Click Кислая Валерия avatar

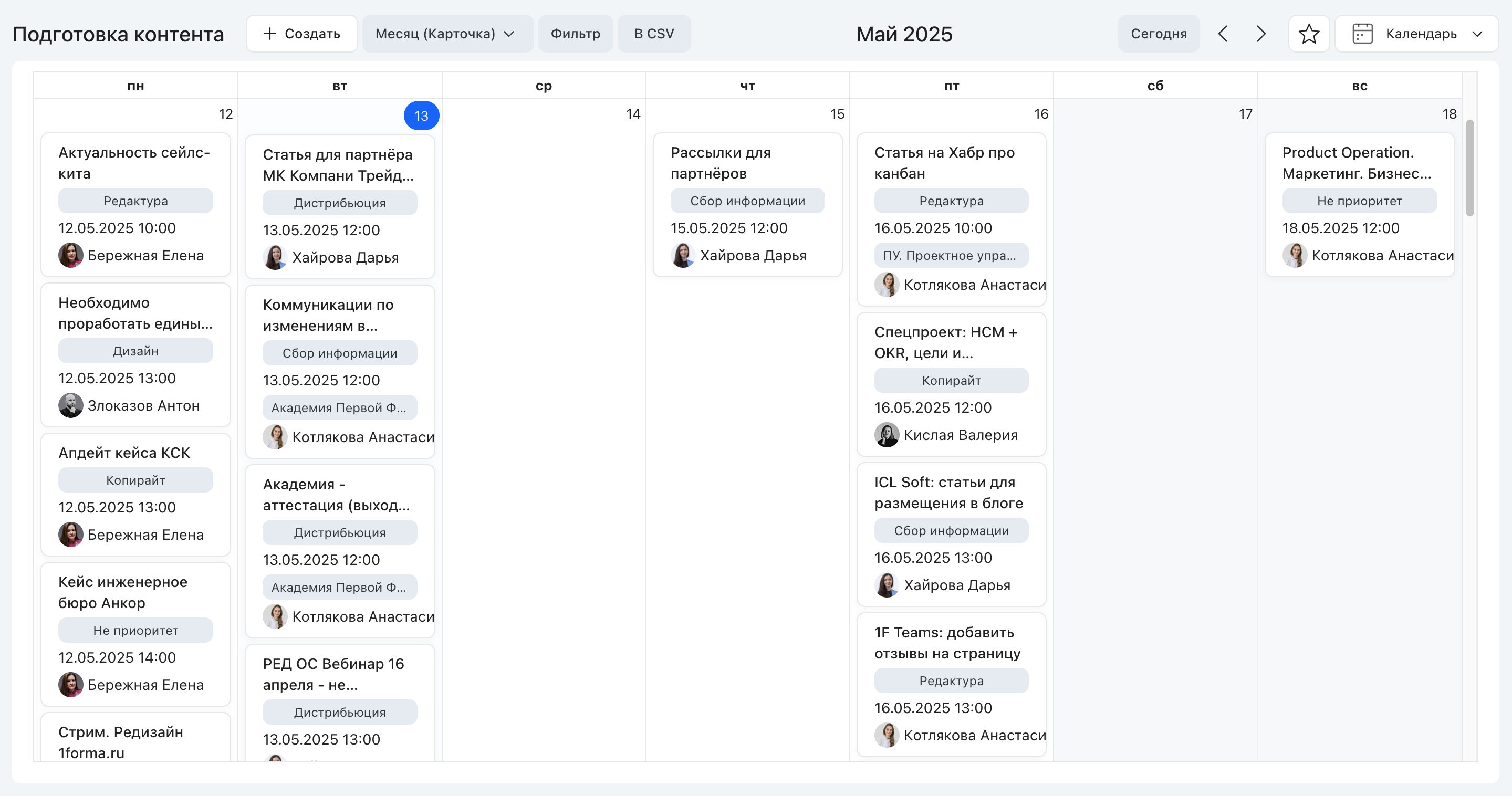pyautogui.click(x=887, y=435)
